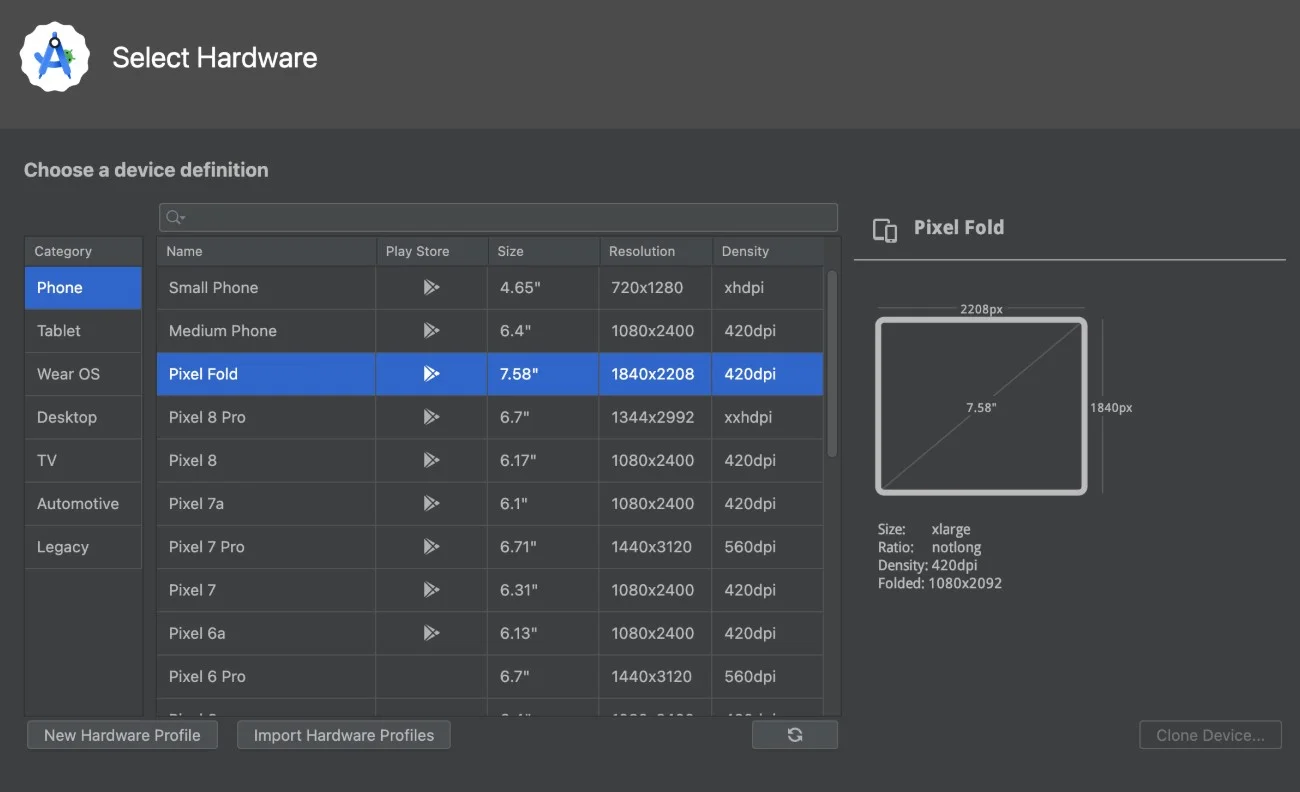The image size is (1300, 792).
Task: Click Play Store icon for Pixel 6a
Action: point(431,632)
